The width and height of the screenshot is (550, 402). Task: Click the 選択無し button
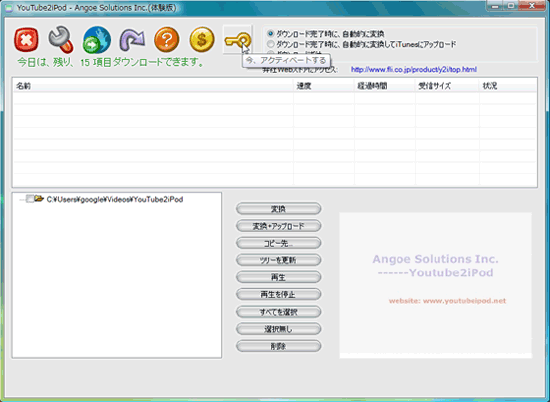279,329
